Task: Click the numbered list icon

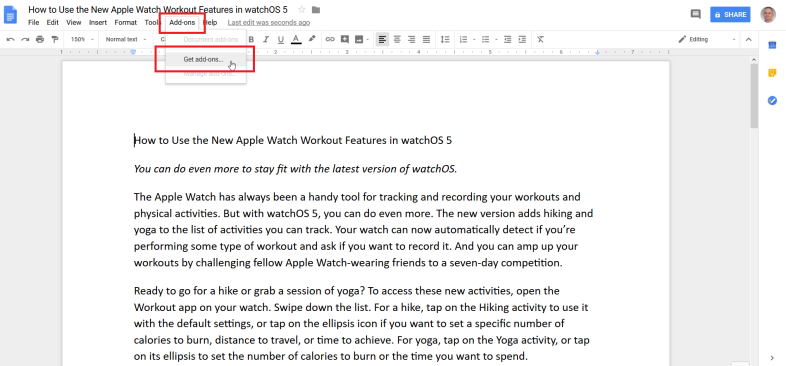Action: coord(463,39)
